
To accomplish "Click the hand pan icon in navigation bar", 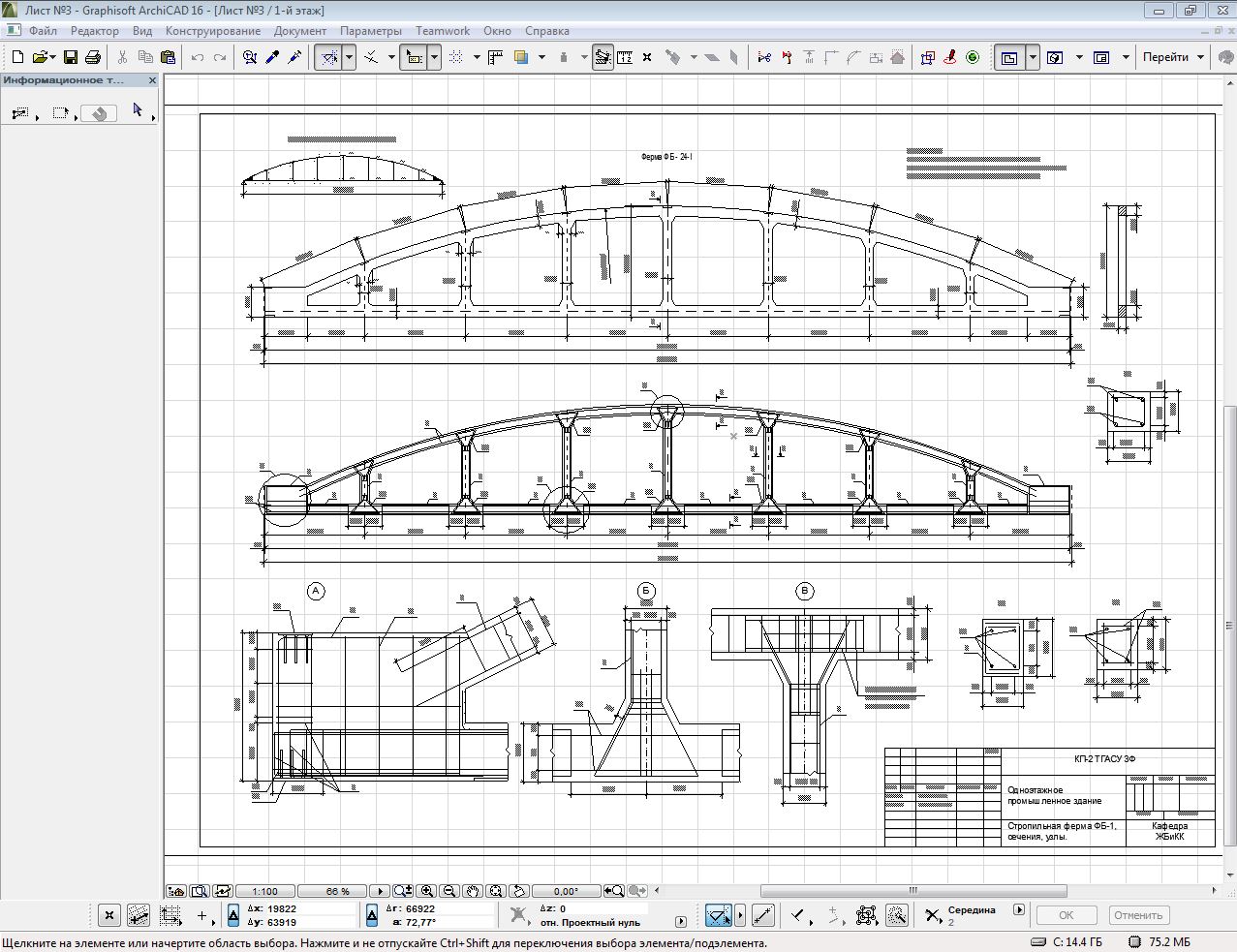I will tap(473, 891).
